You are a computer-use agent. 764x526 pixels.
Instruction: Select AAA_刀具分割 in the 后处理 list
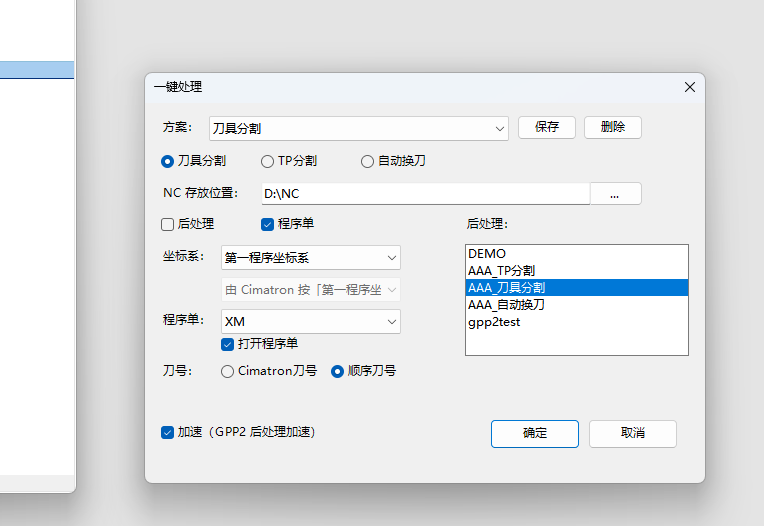577,288
